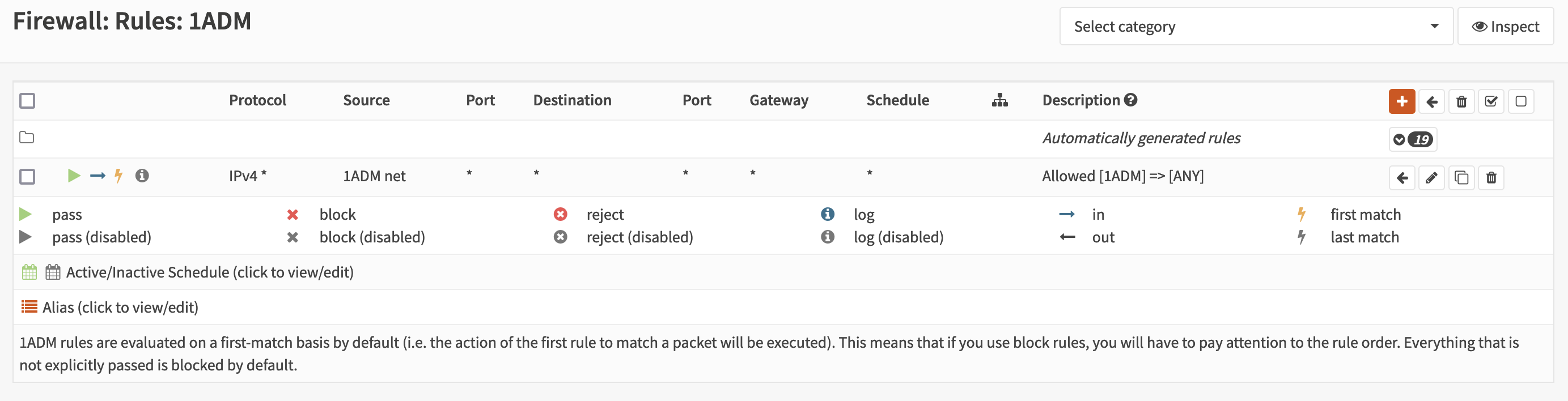The height and width of the screenshot is (401, 1568).
Task: Disable selected rules with the header empty-square icon
Action: pos(1520,101)
